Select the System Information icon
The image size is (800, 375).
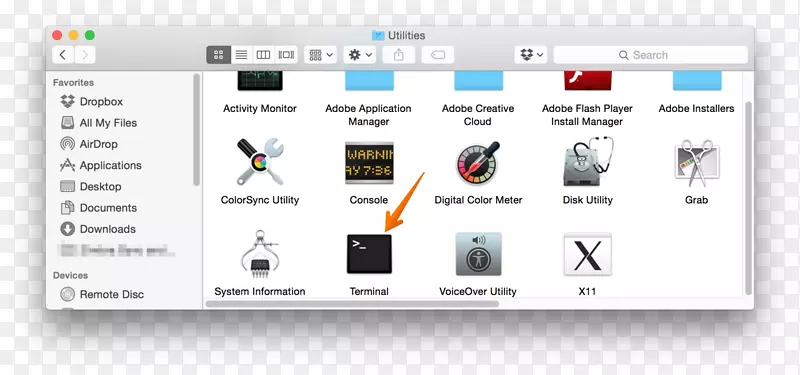pos(260,254)
